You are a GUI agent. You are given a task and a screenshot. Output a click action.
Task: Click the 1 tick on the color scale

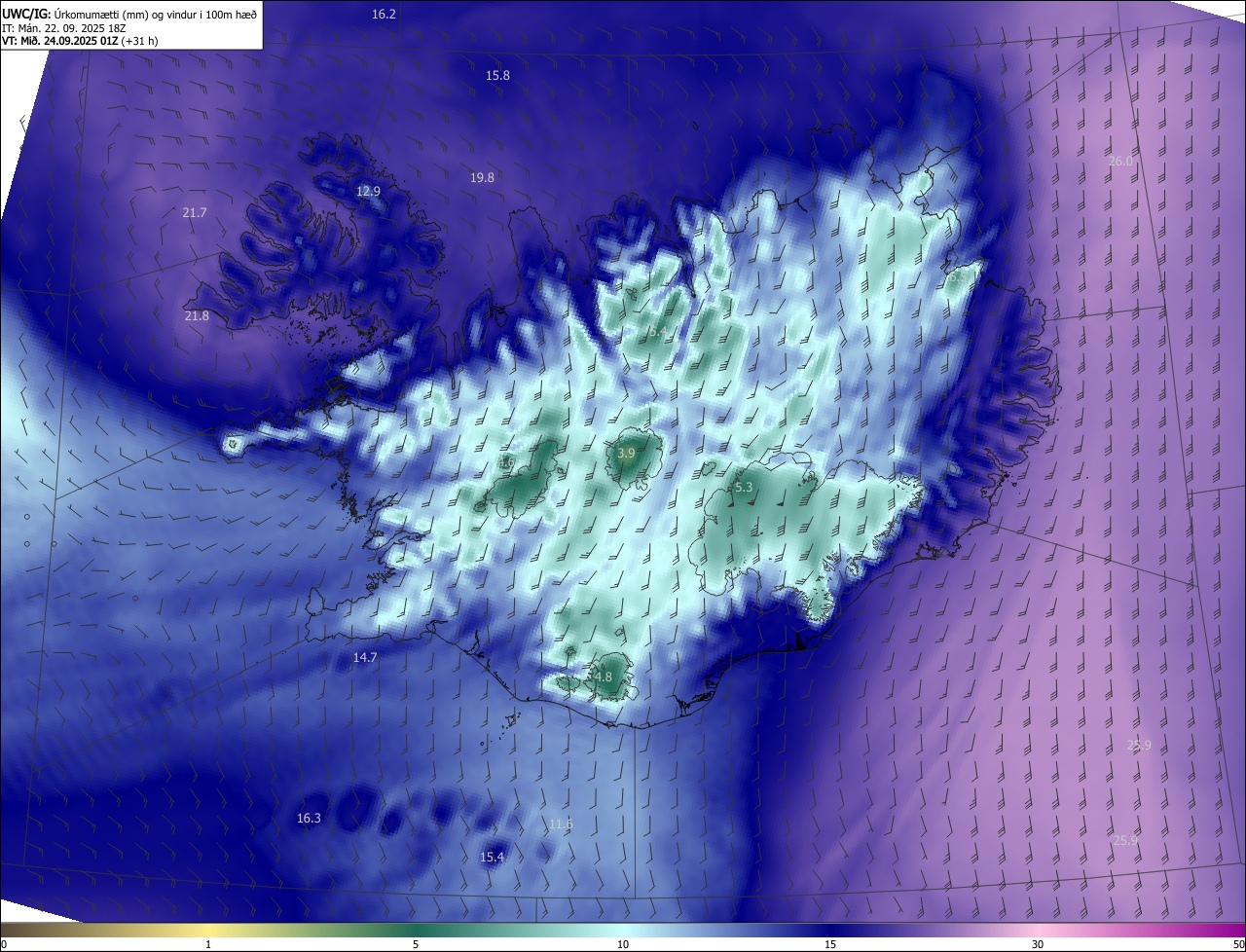point(208,945)
